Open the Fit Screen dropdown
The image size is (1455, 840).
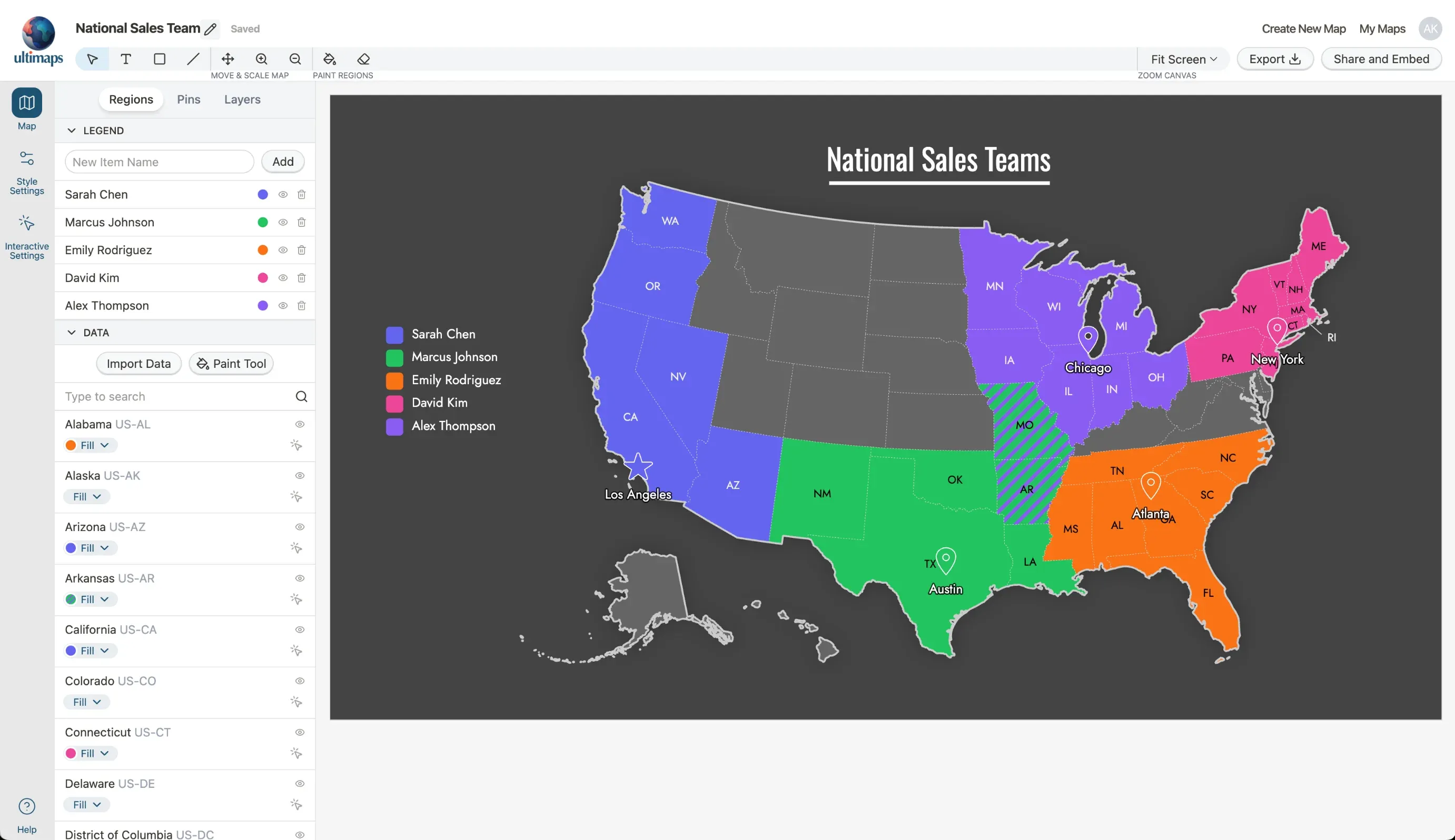[1183, 58]
